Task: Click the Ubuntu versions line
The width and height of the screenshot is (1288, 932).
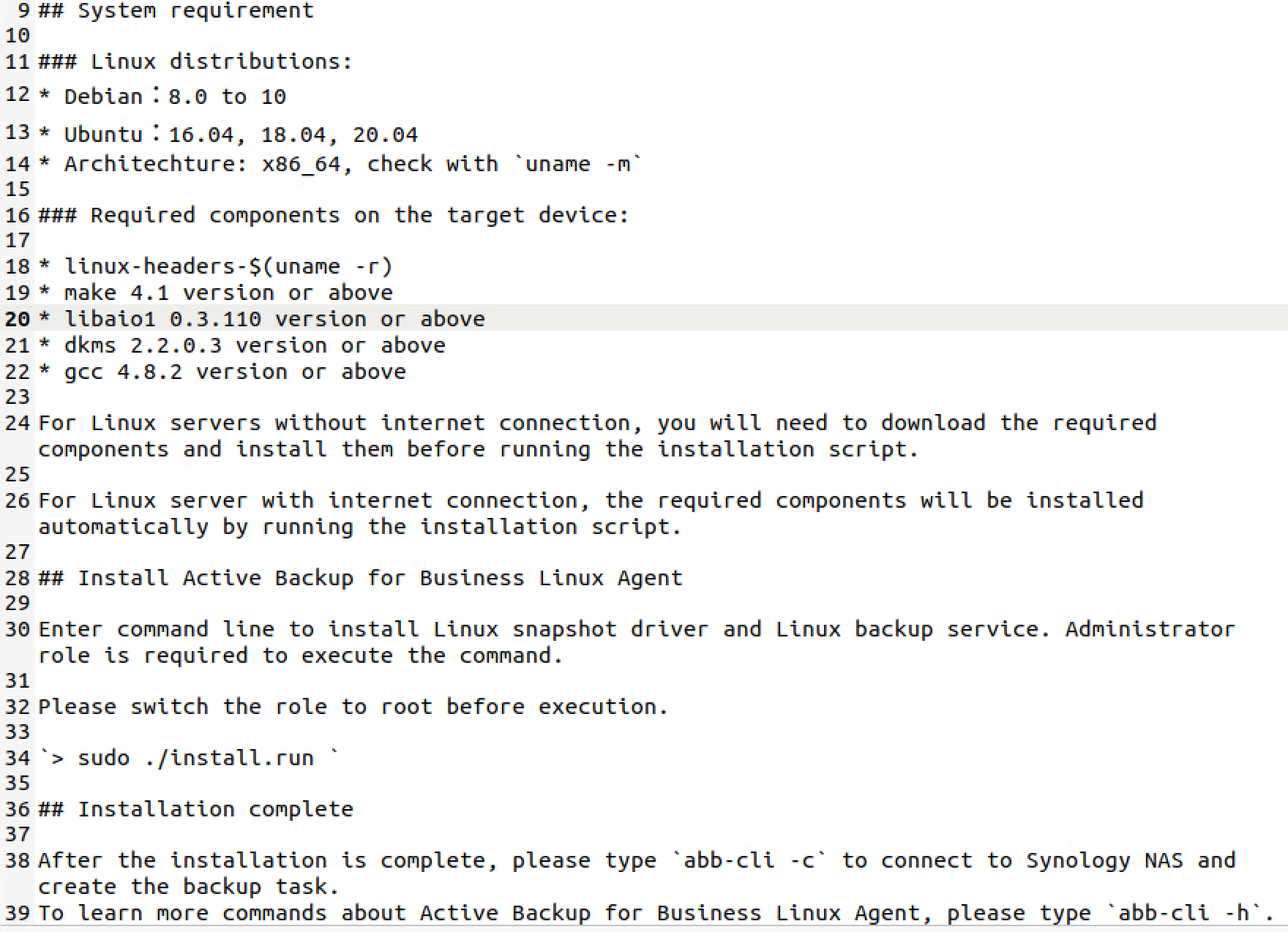Action: coord(228,134)
